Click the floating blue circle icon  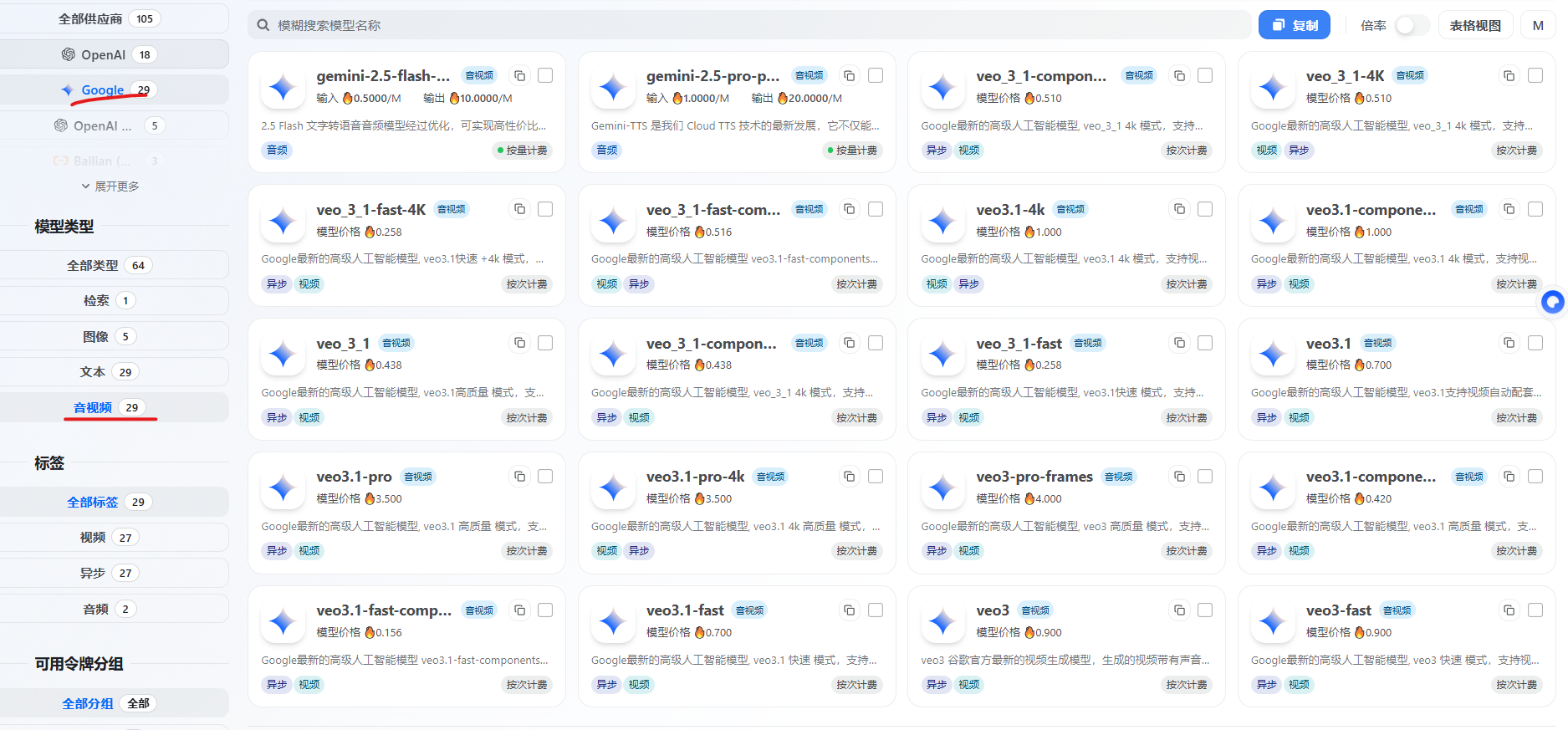pyautogui.click(x=1553, y=302)
